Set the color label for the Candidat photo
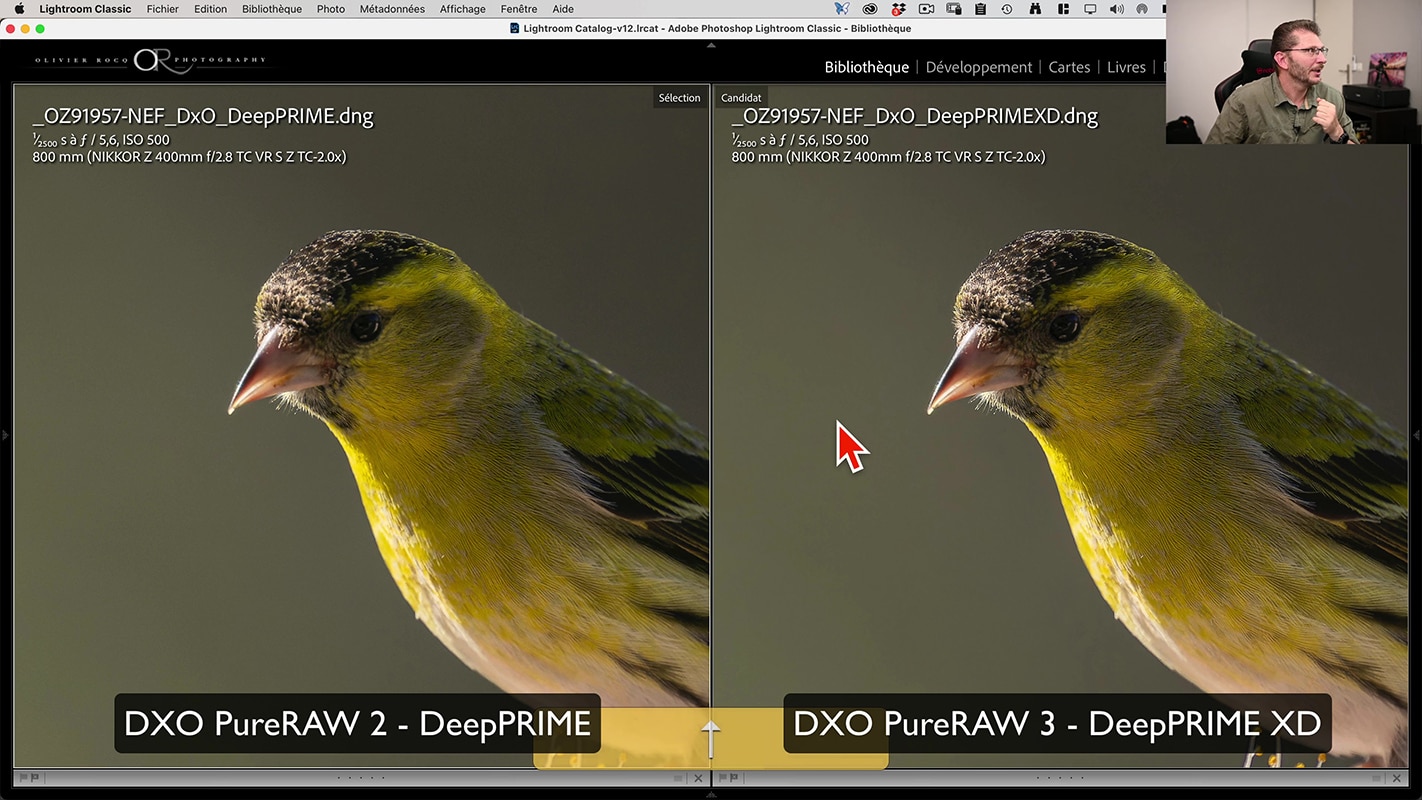 [x=1377, y=777]
